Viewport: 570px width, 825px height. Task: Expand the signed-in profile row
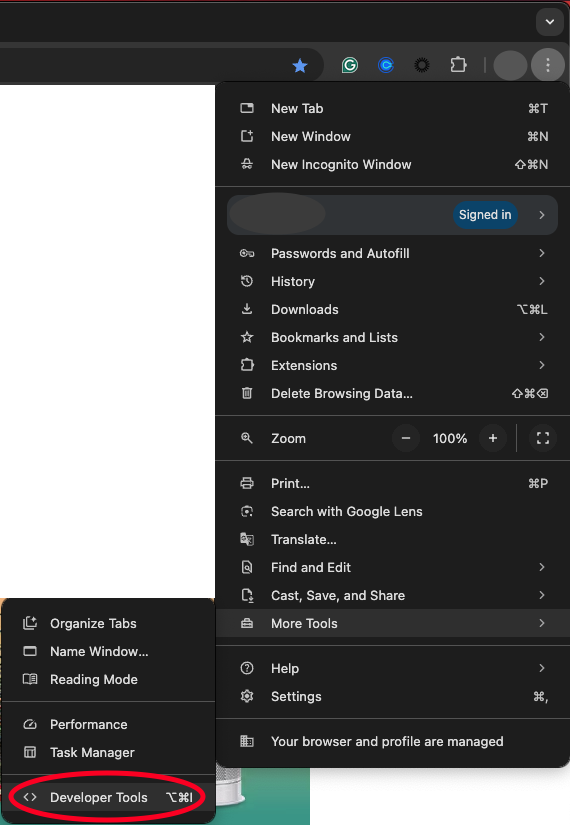tap(393, 215)
